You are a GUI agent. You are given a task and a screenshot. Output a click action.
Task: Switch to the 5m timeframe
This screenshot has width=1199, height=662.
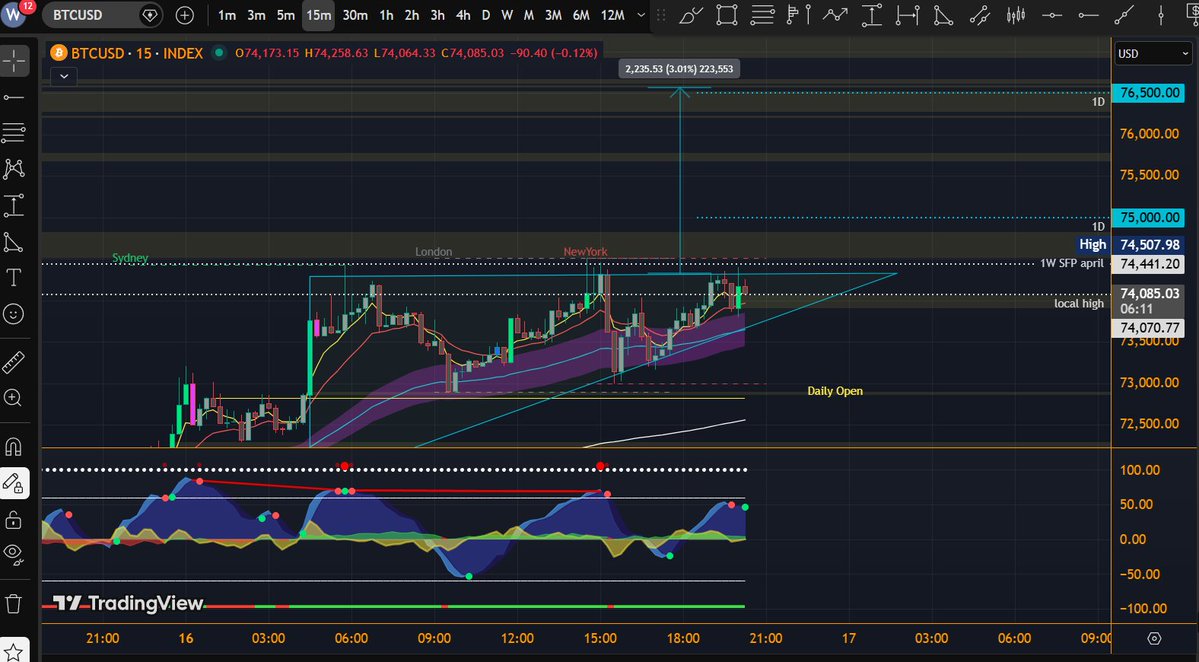285,15
